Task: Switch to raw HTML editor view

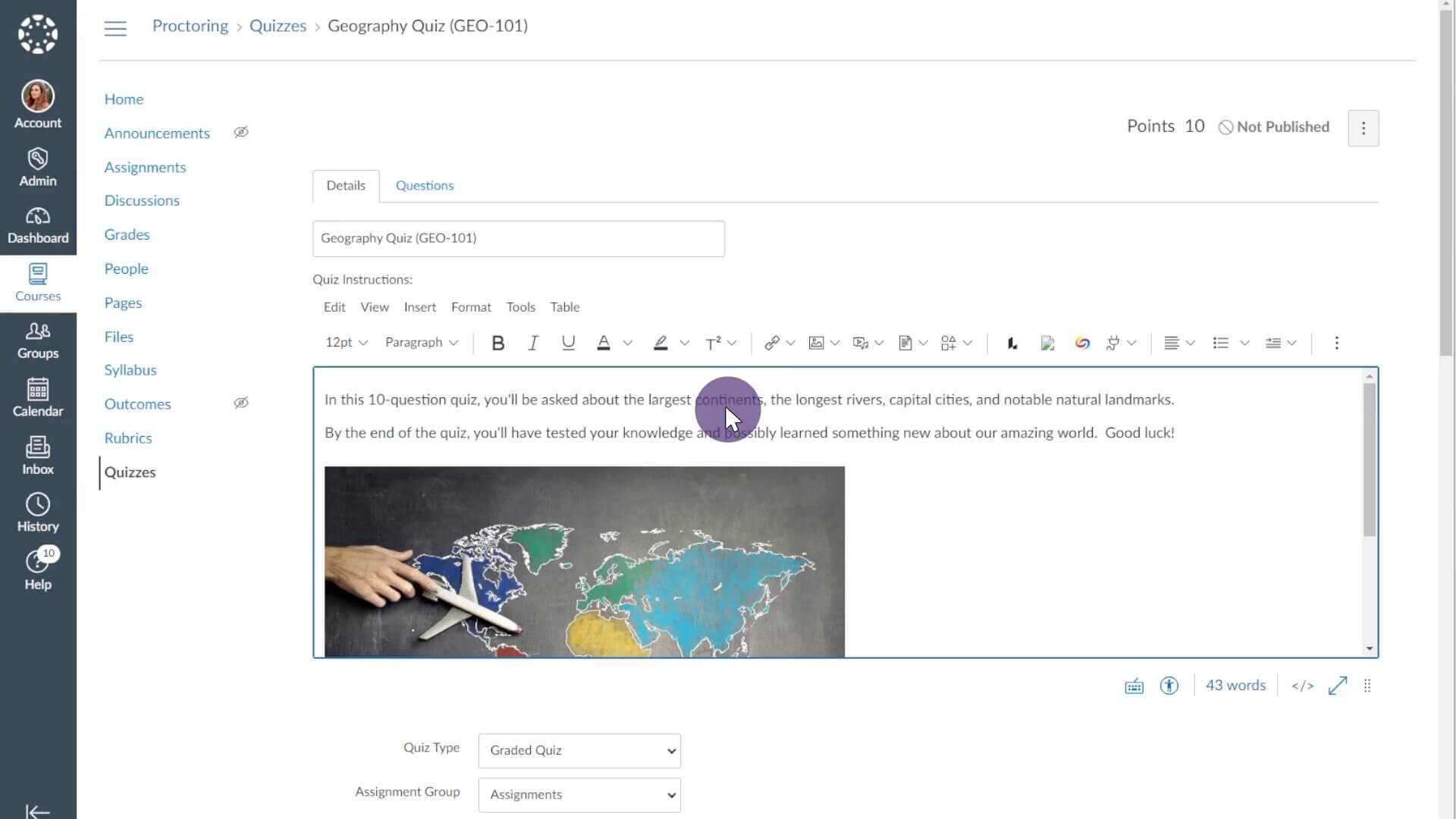Action: pyautogui.click(x=1302, y=685)
